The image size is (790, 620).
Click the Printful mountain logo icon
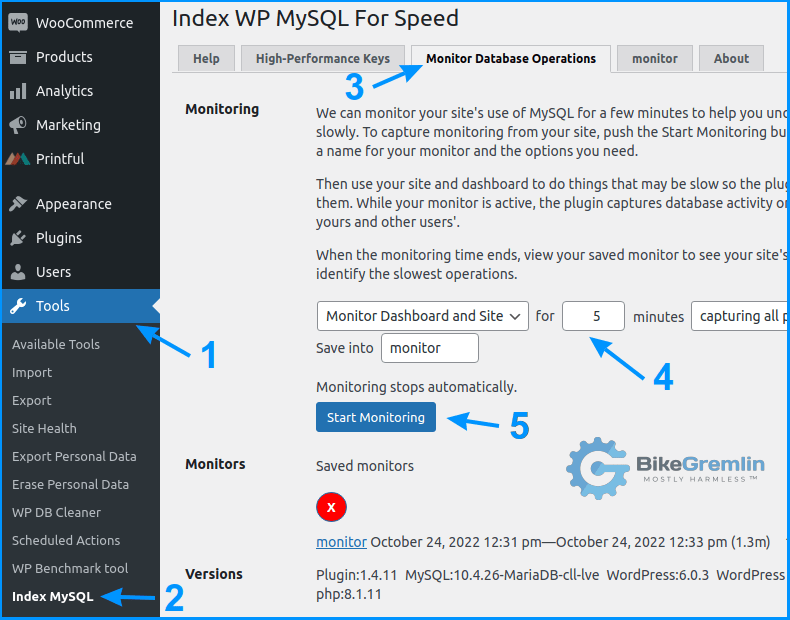point(18,159)
